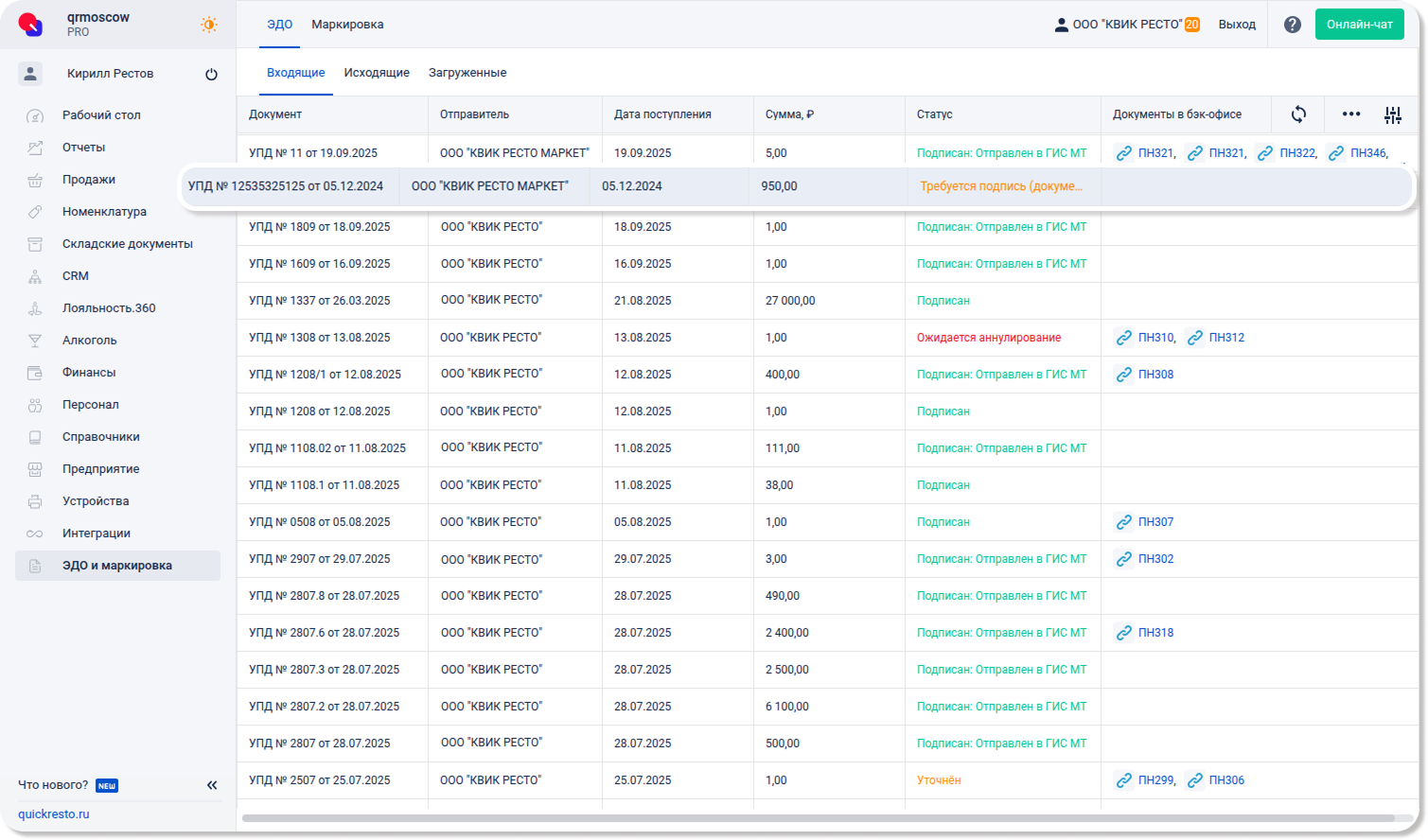Viewport: 1428px width, 840px height.
Task: Open linked document ПН308
Action: click(1155, 375)
